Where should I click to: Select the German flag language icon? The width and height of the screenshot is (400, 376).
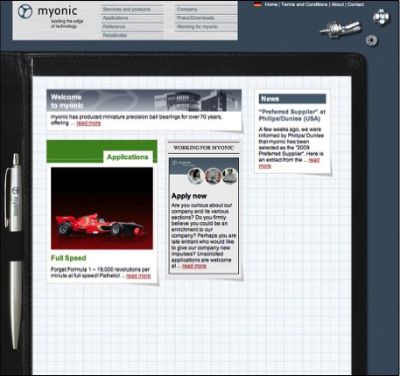[x=257, y=5]
